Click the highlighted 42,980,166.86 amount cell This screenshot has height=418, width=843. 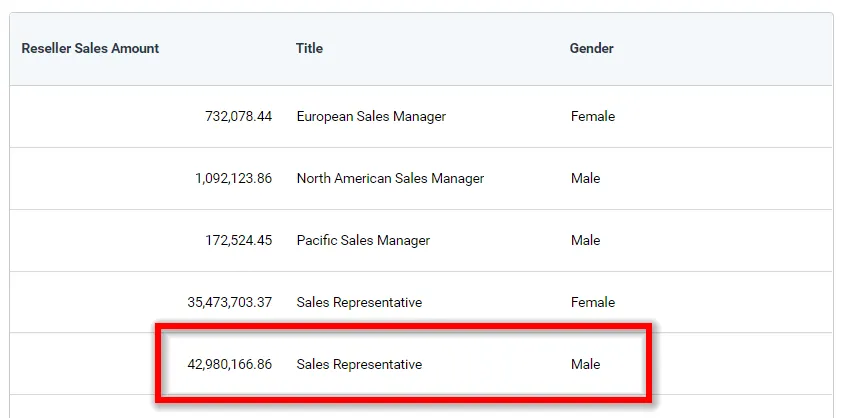click(x=230, y=364)
